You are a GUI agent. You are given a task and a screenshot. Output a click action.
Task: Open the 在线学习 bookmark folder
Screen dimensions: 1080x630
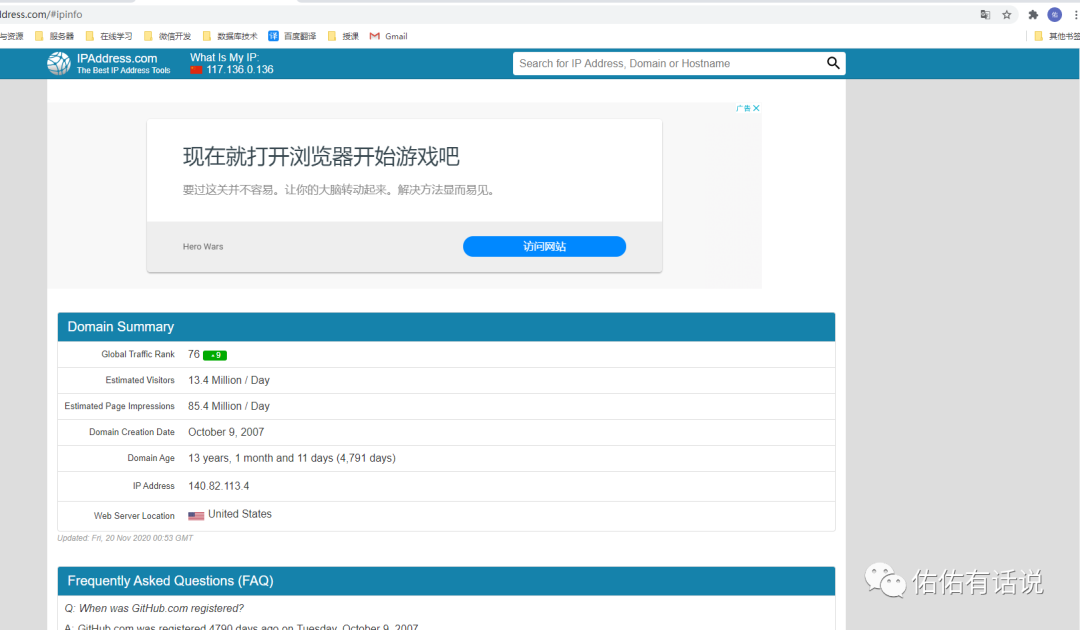coord(109,36)
